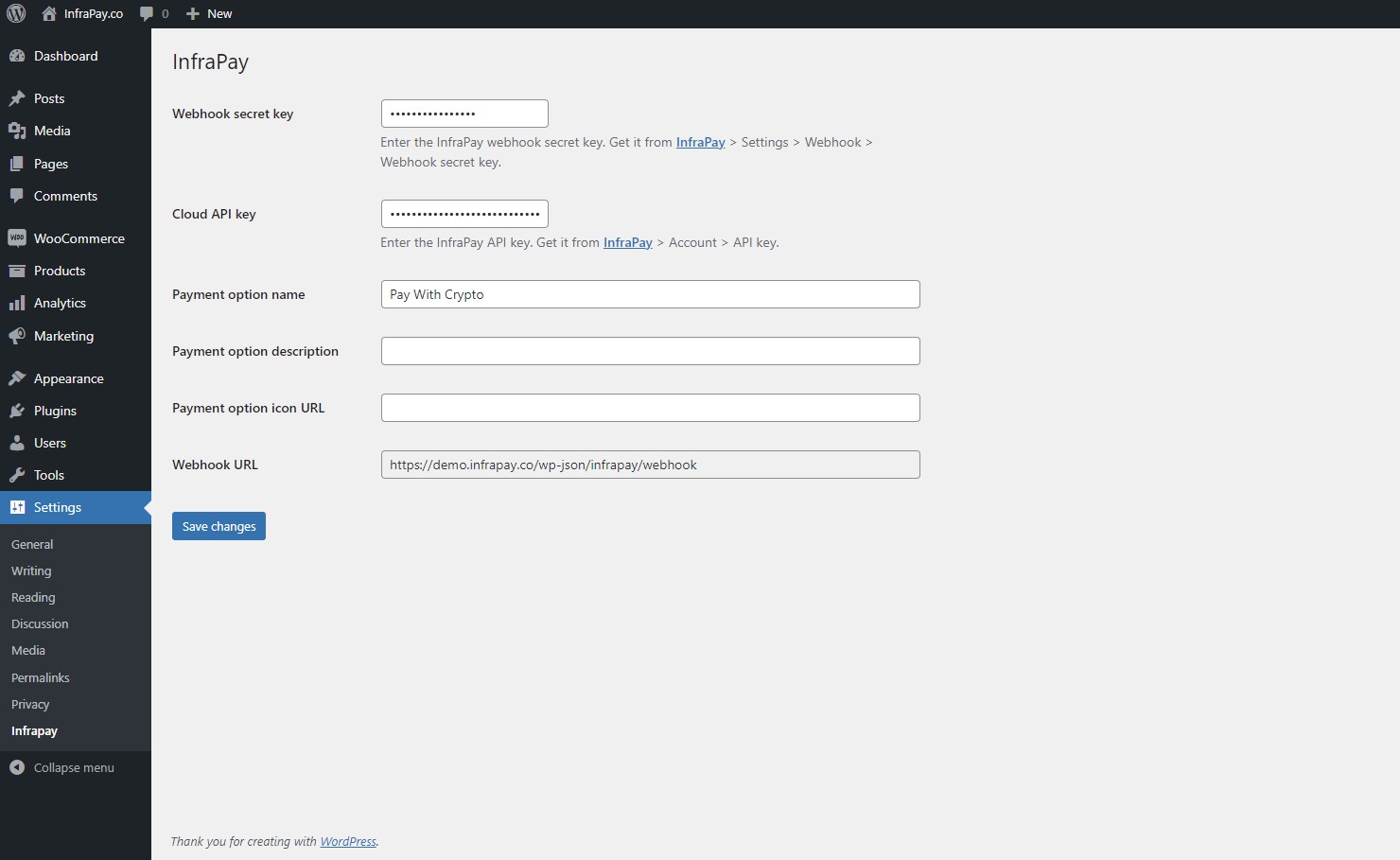Click InfraPay.co site name in admin bar
Viewport: 1400px width, 860px height.
[x=94, y=14]
